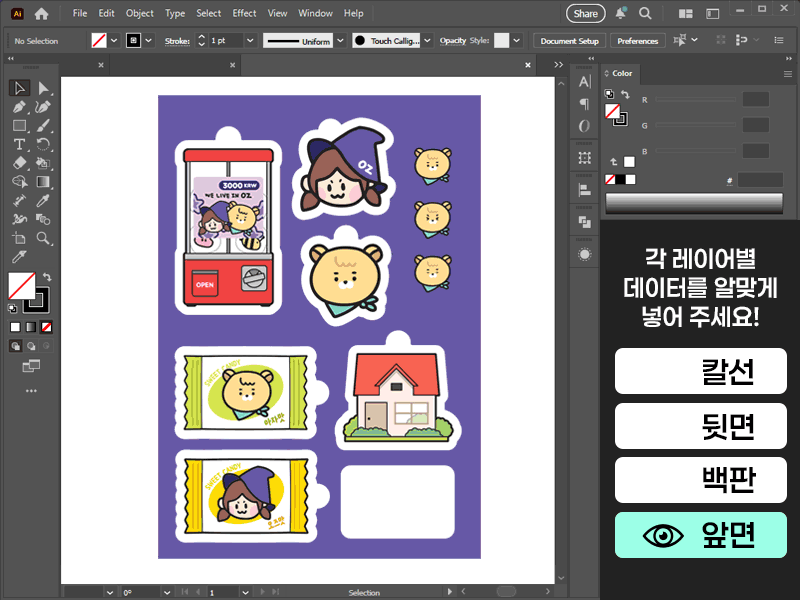Screen dimensions: 800x600
Task: Open the OpenType panel icon
Action: click(585, 126)
